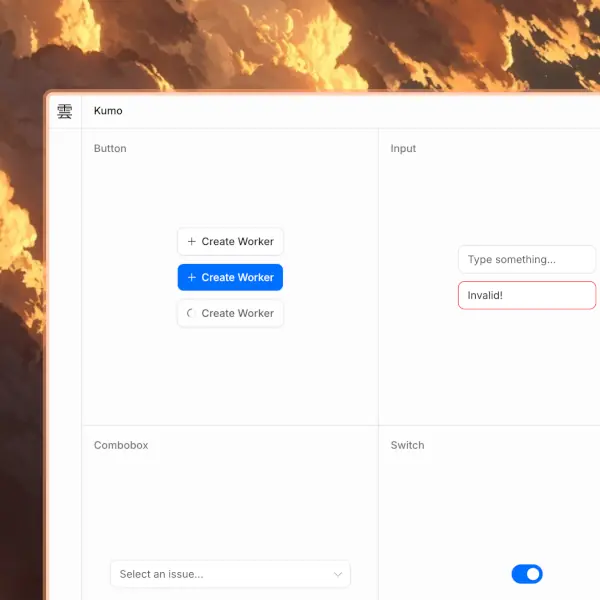This screenshot has width=600, height=600.
Task: Focus the Type something... input field
Action: (x=527, y=259)
